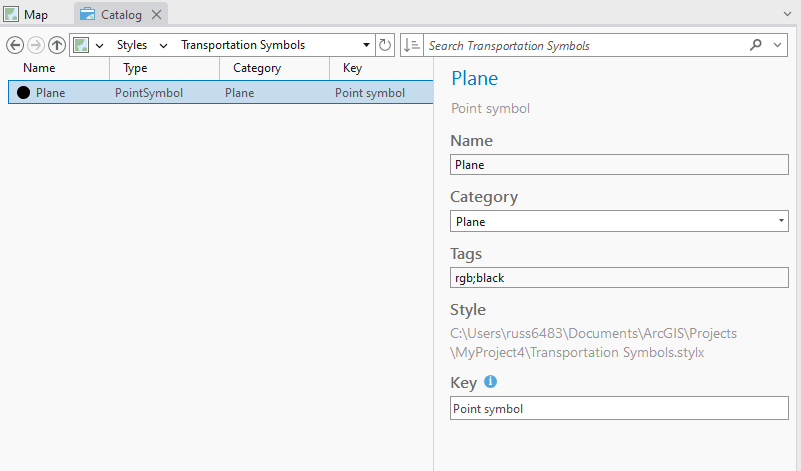This screenshot has width=801, height=471.
Task: Click the Refresh icon beside the path
Action: point(386,46)
